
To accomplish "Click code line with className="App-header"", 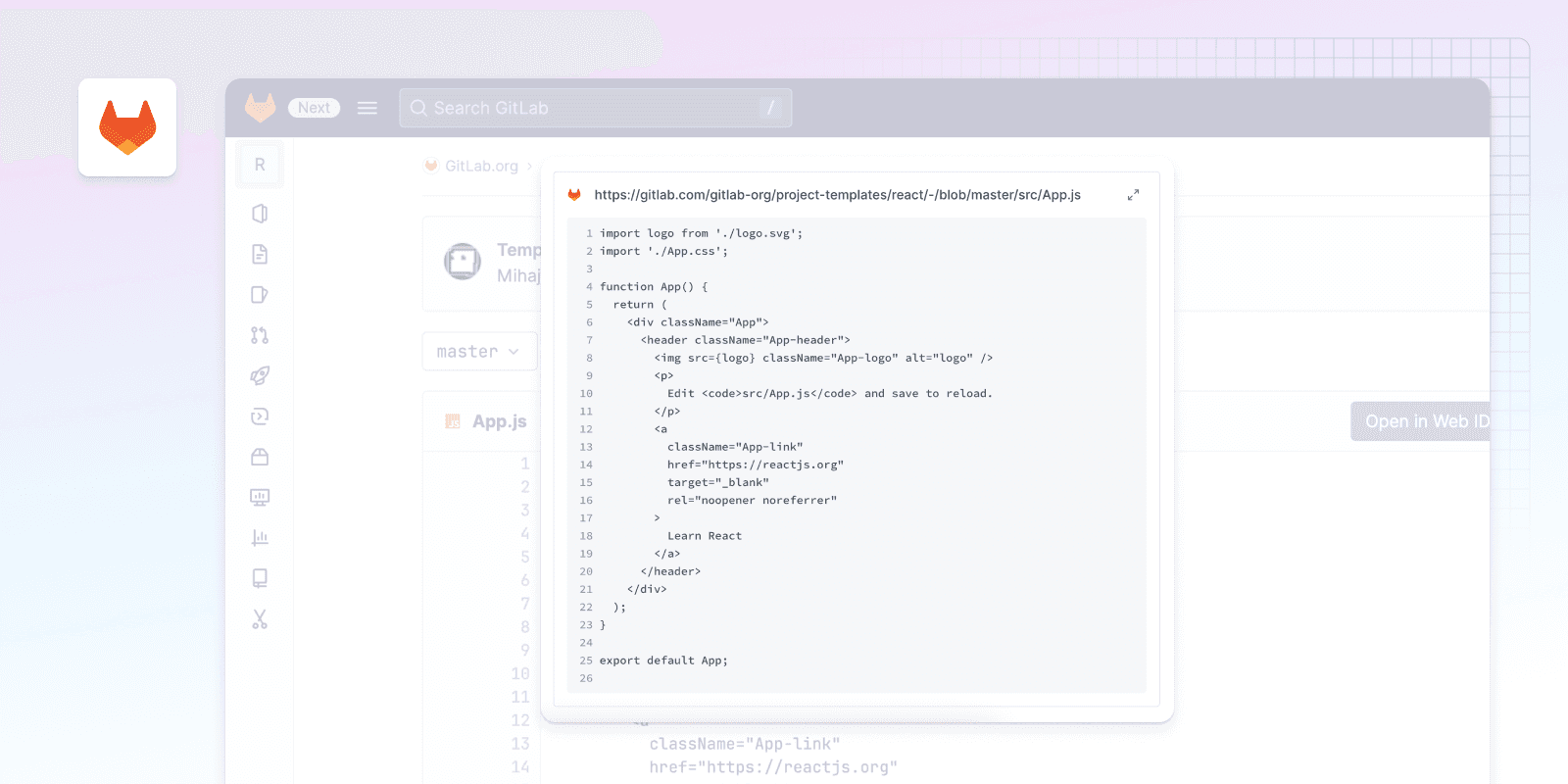I will click(x=745, y=340).
